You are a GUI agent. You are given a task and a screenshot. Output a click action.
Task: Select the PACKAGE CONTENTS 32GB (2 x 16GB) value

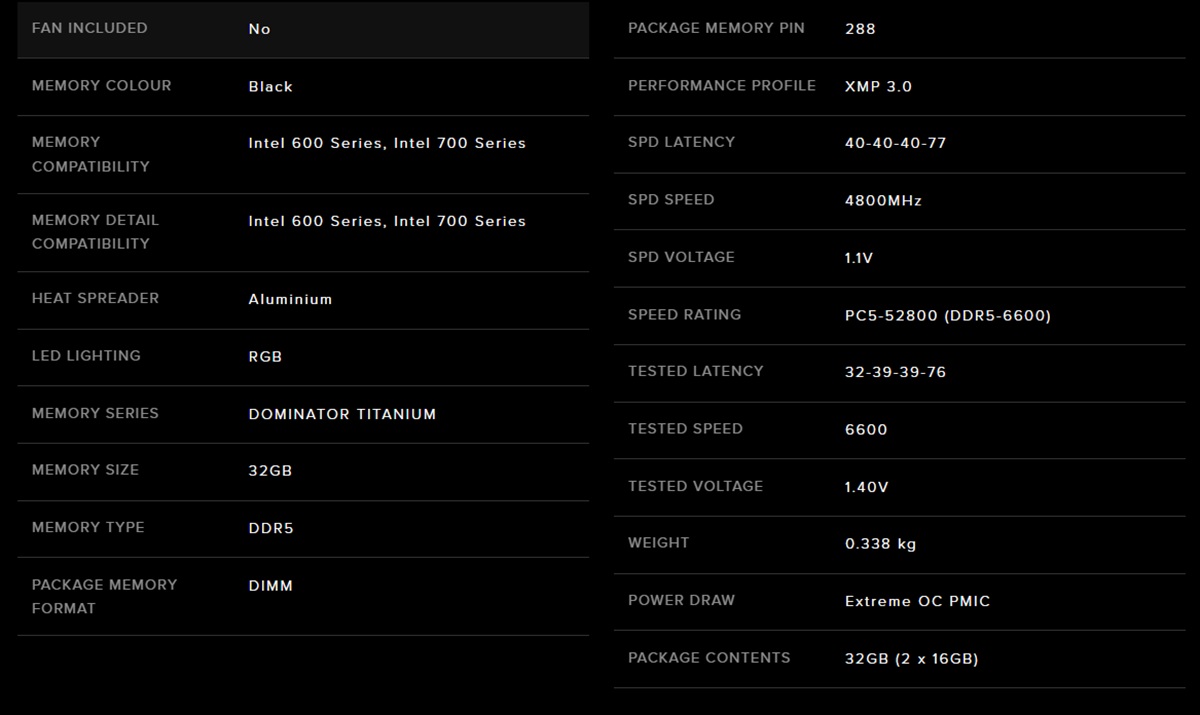[911, 659]
